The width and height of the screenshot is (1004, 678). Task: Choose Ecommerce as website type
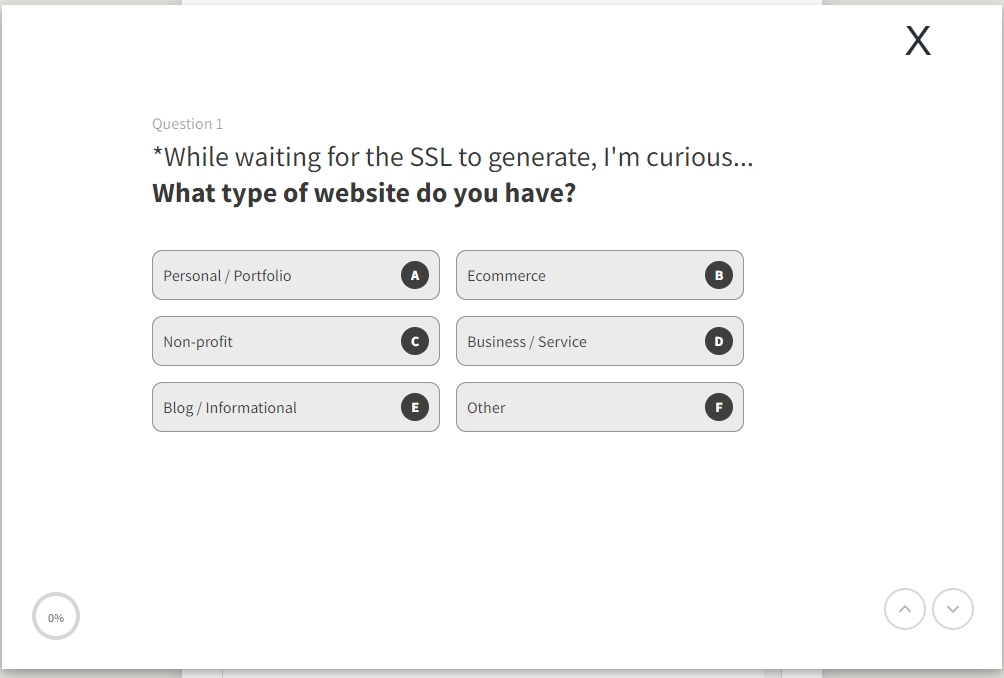(x=600, y=275)
